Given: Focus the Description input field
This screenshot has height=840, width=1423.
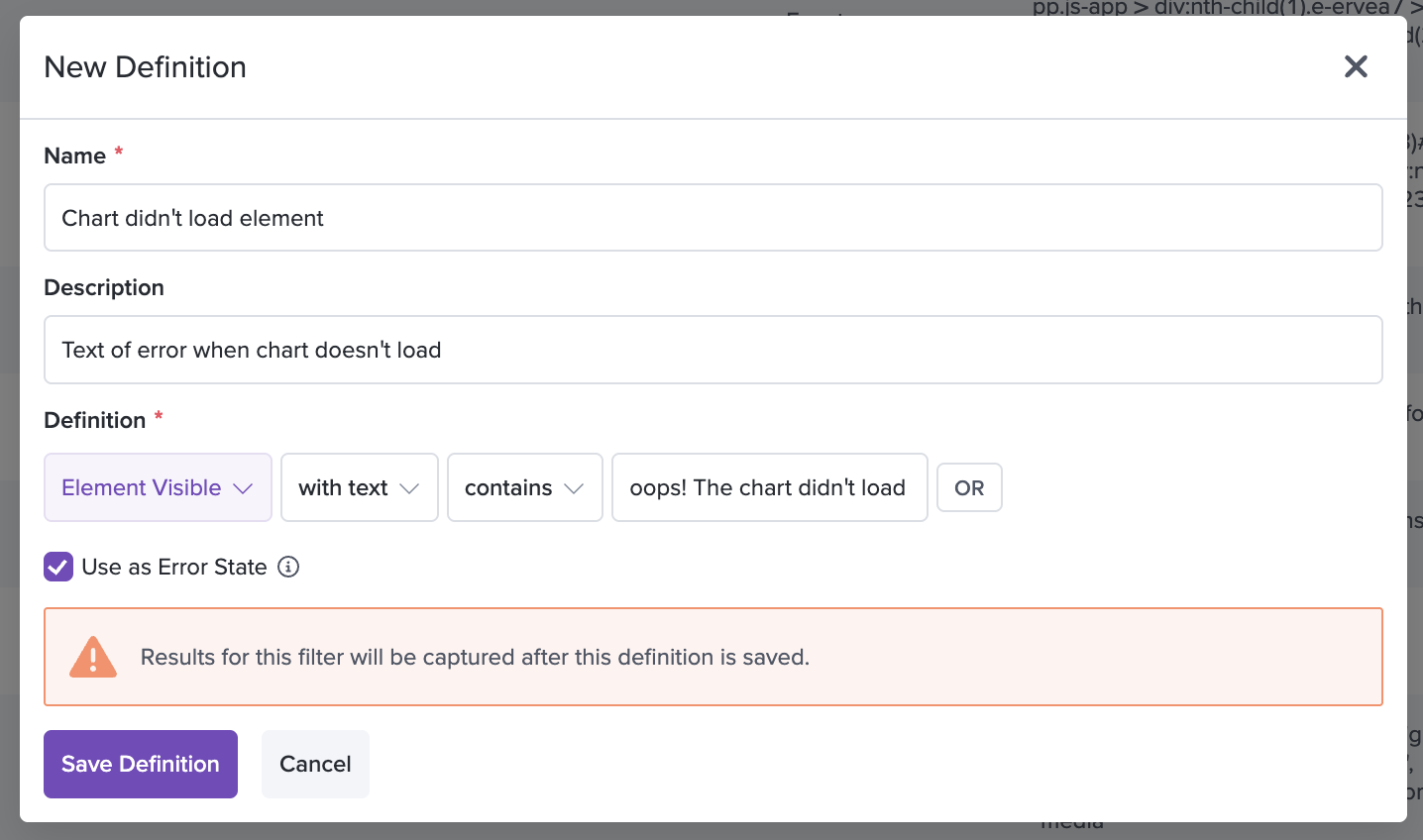Looking at the screenshot, I should (x=713, y=350).
